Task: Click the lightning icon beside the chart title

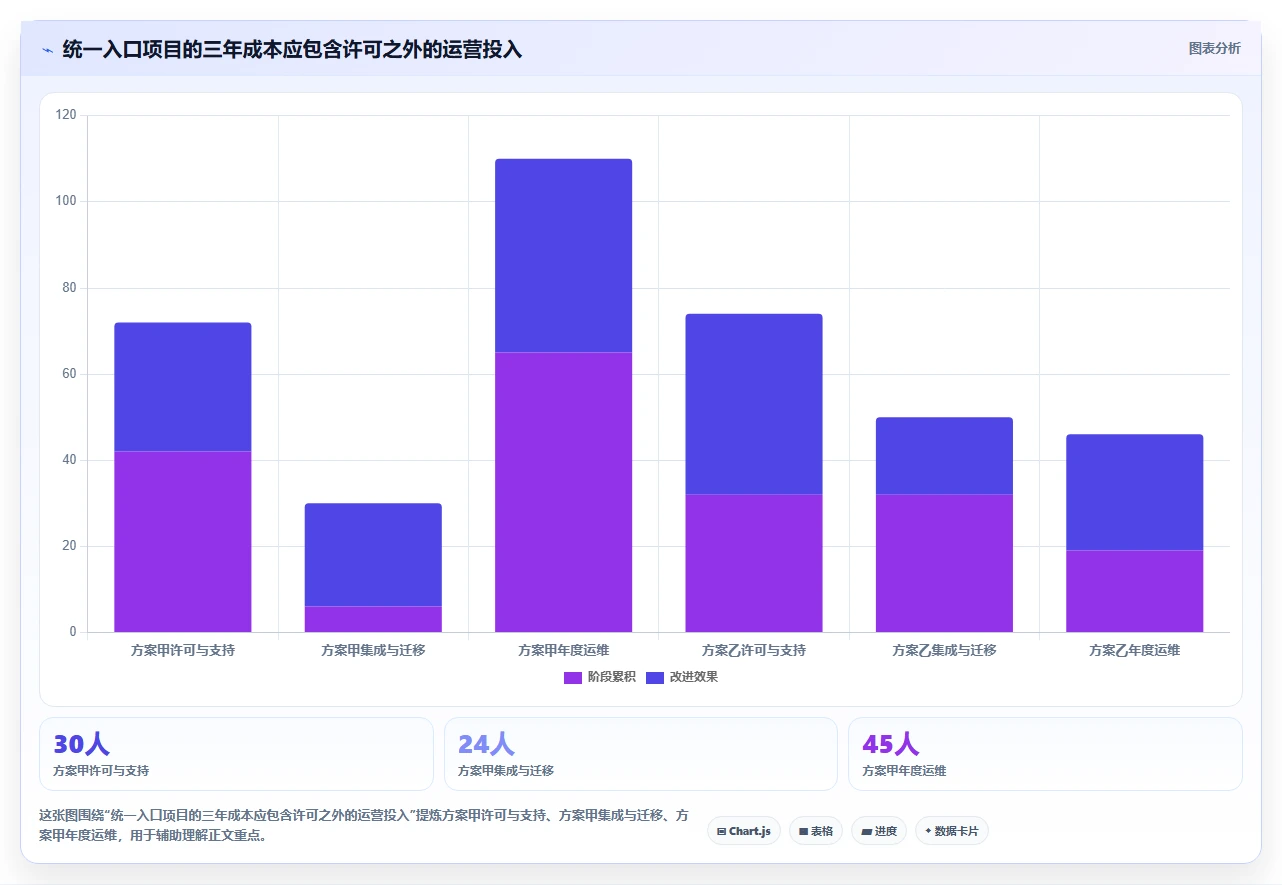Action: (x=47, y=49)
